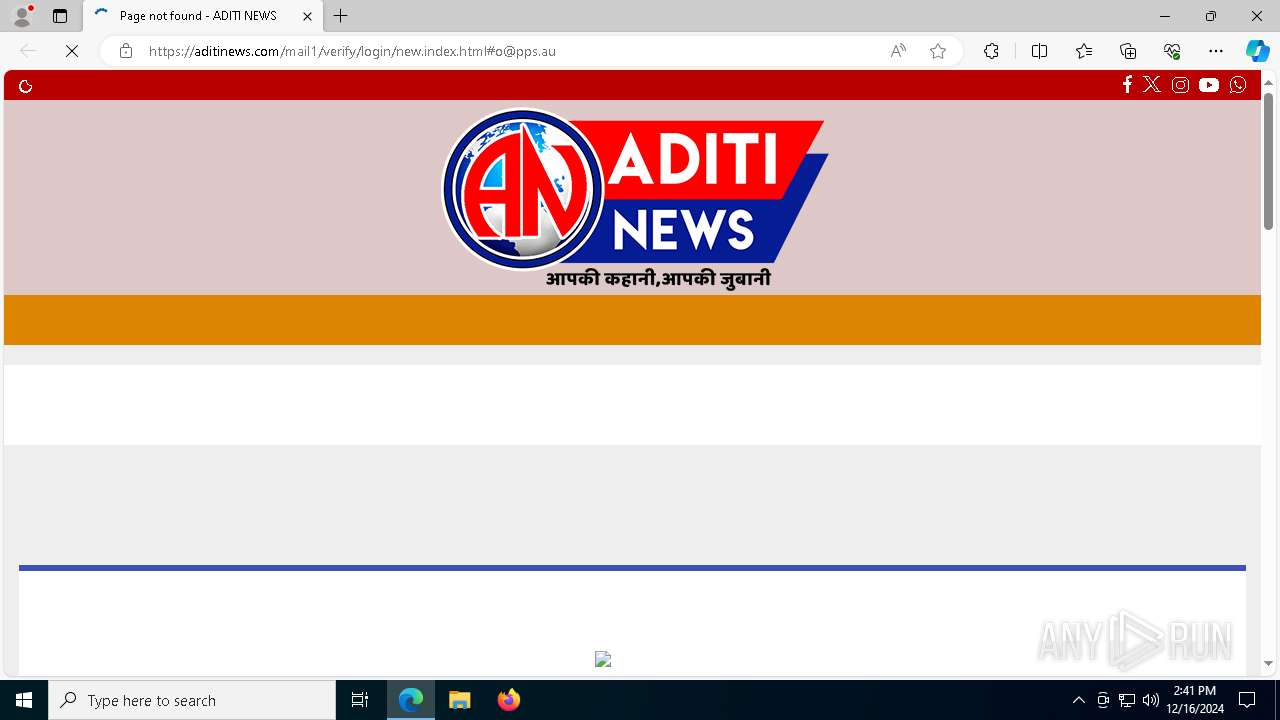Image resolution: width=1280 pixels, height=720 pixels.
Task: Add this page to favorites
Action: 938,51
